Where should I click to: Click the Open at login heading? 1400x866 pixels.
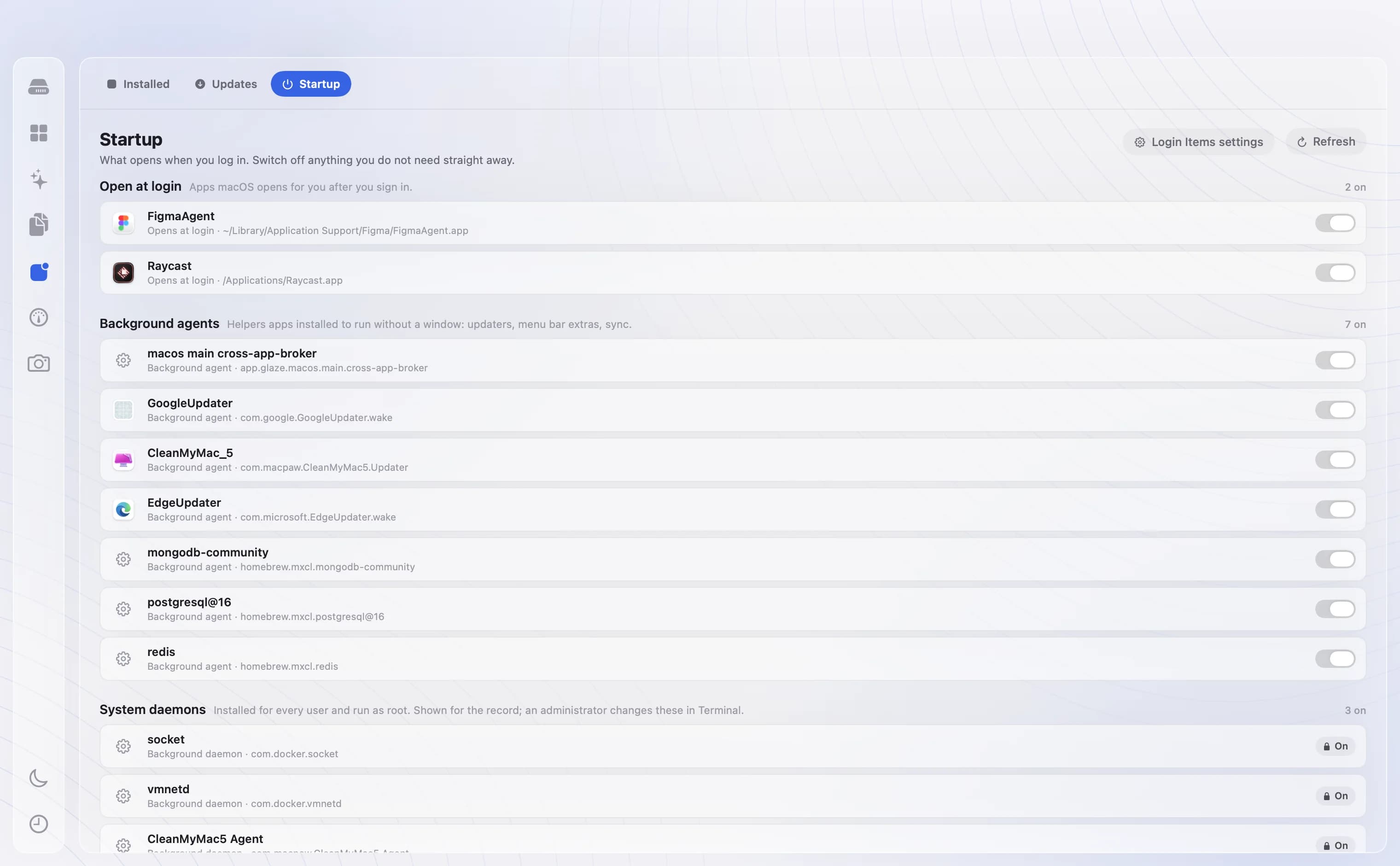(140, 186)
